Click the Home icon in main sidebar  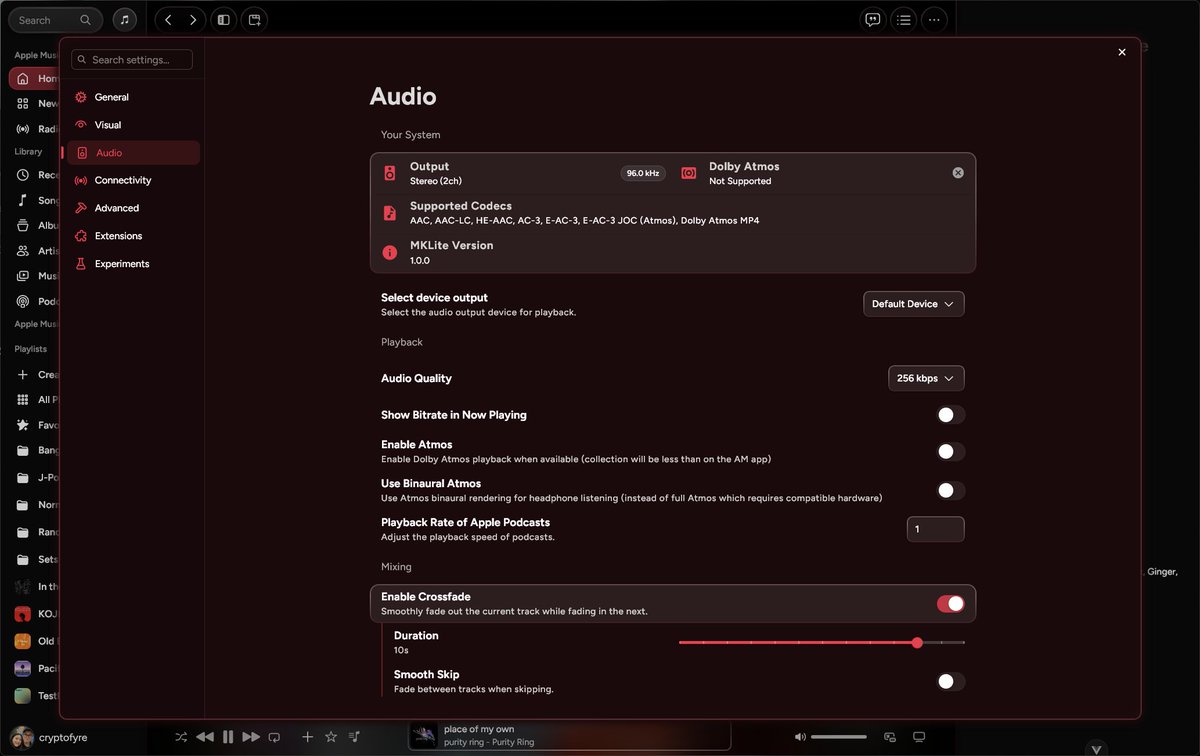(x=23, y=78)
